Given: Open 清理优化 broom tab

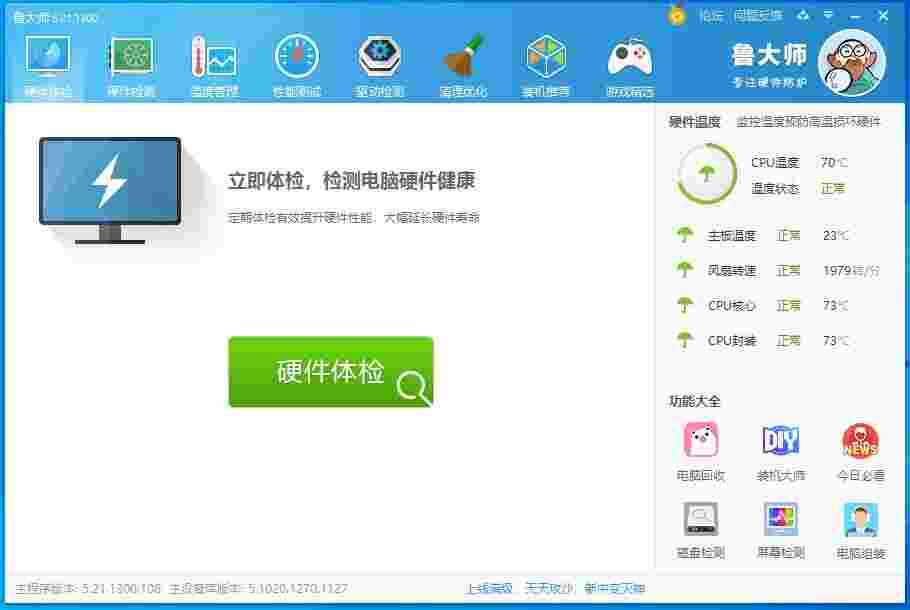Looking at the screenshot, I should (463, 66).
